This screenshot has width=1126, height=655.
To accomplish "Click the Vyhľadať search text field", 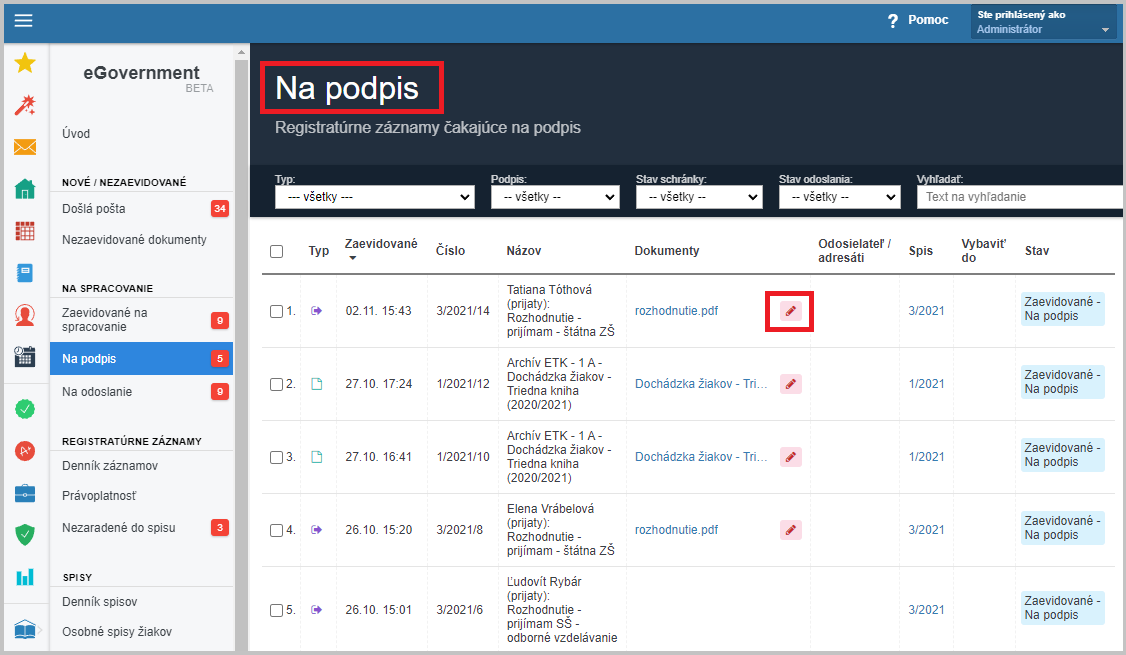I will [x=1020, y=197].
